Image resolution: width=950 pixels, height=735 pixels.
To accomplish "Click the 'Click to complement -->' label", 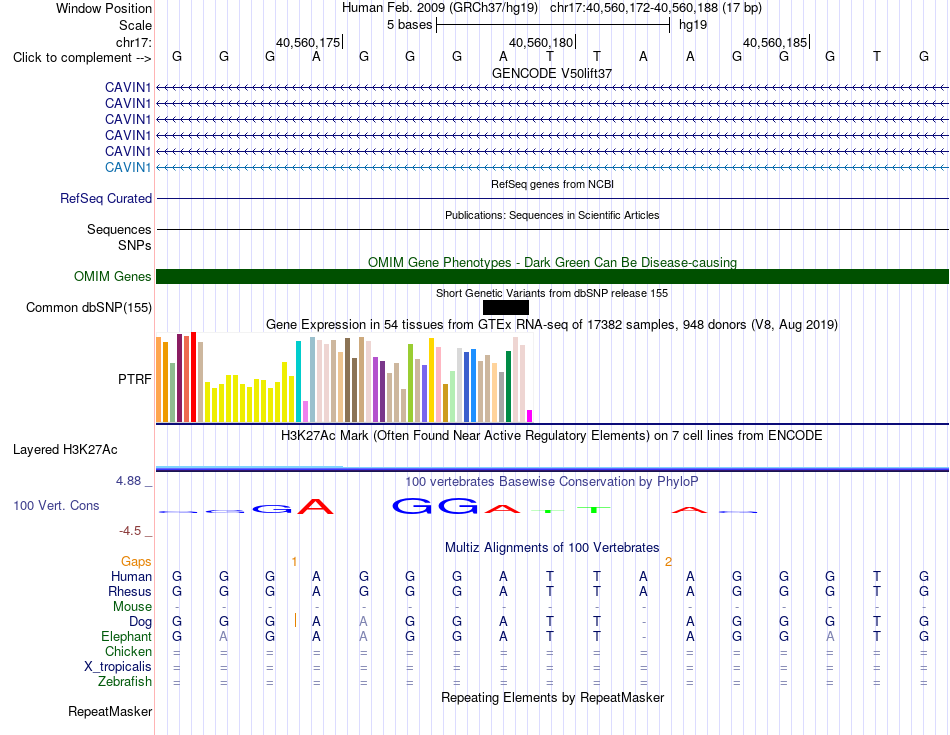I will click(82, 58).
